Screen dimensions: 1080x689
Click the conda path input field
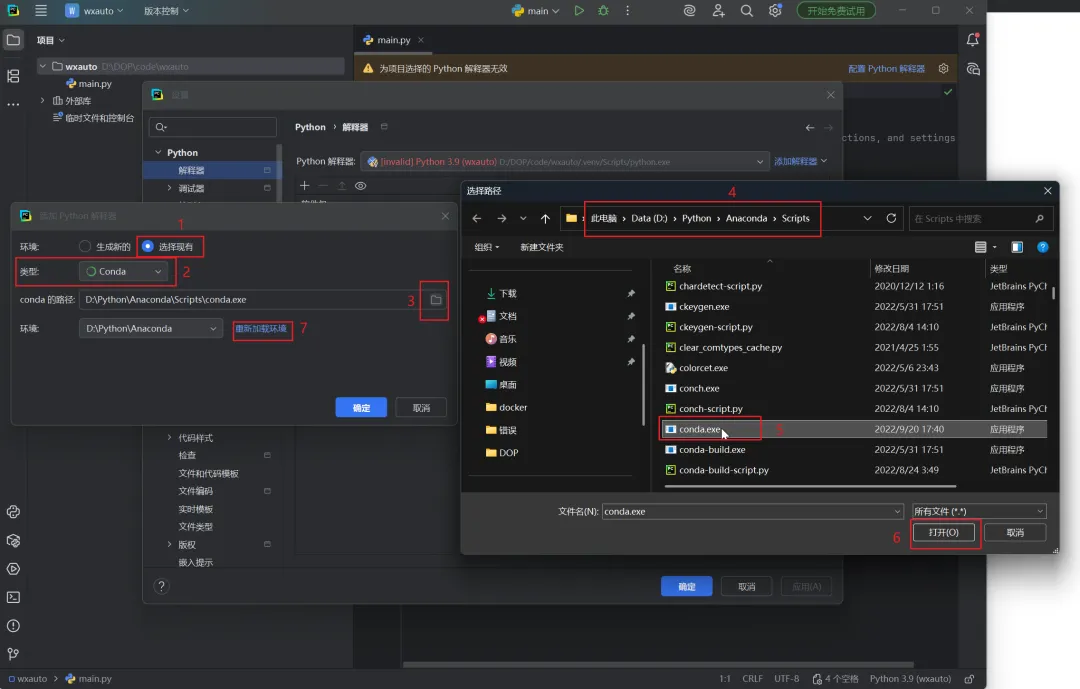(251, 300)
